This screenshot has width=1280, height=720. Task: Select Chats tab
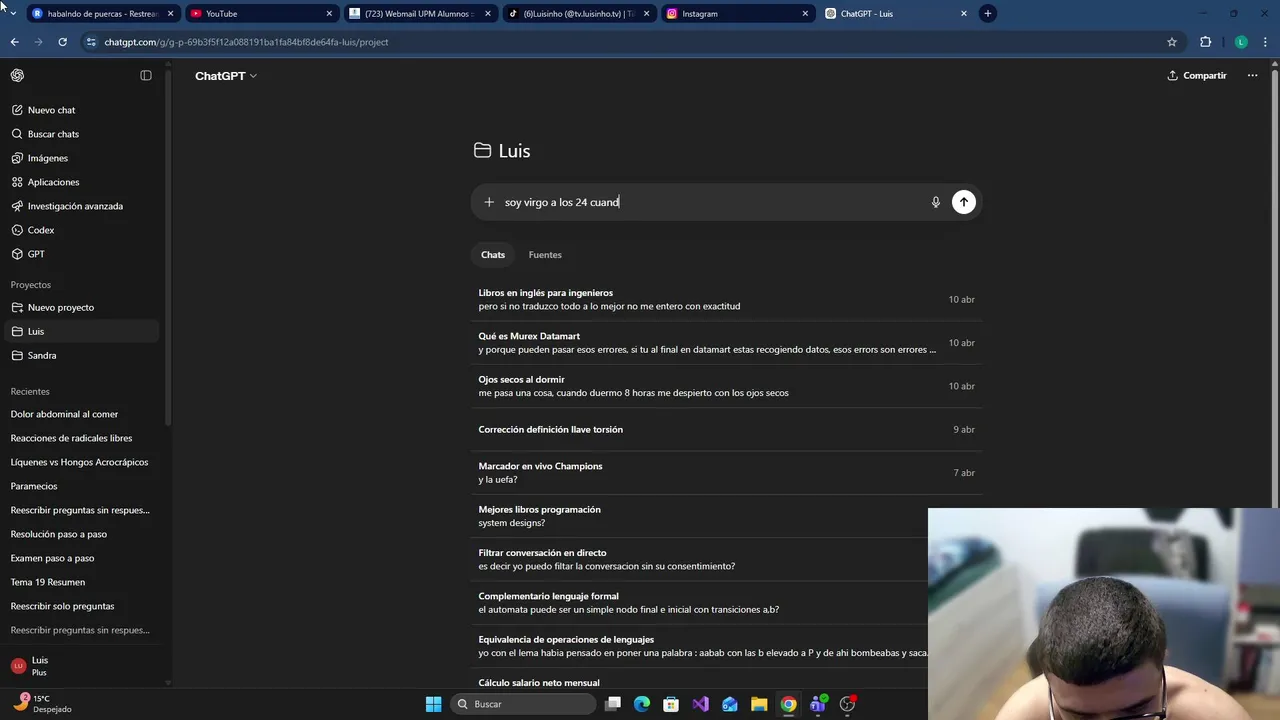pyautogui.click(x=493, y=255)
